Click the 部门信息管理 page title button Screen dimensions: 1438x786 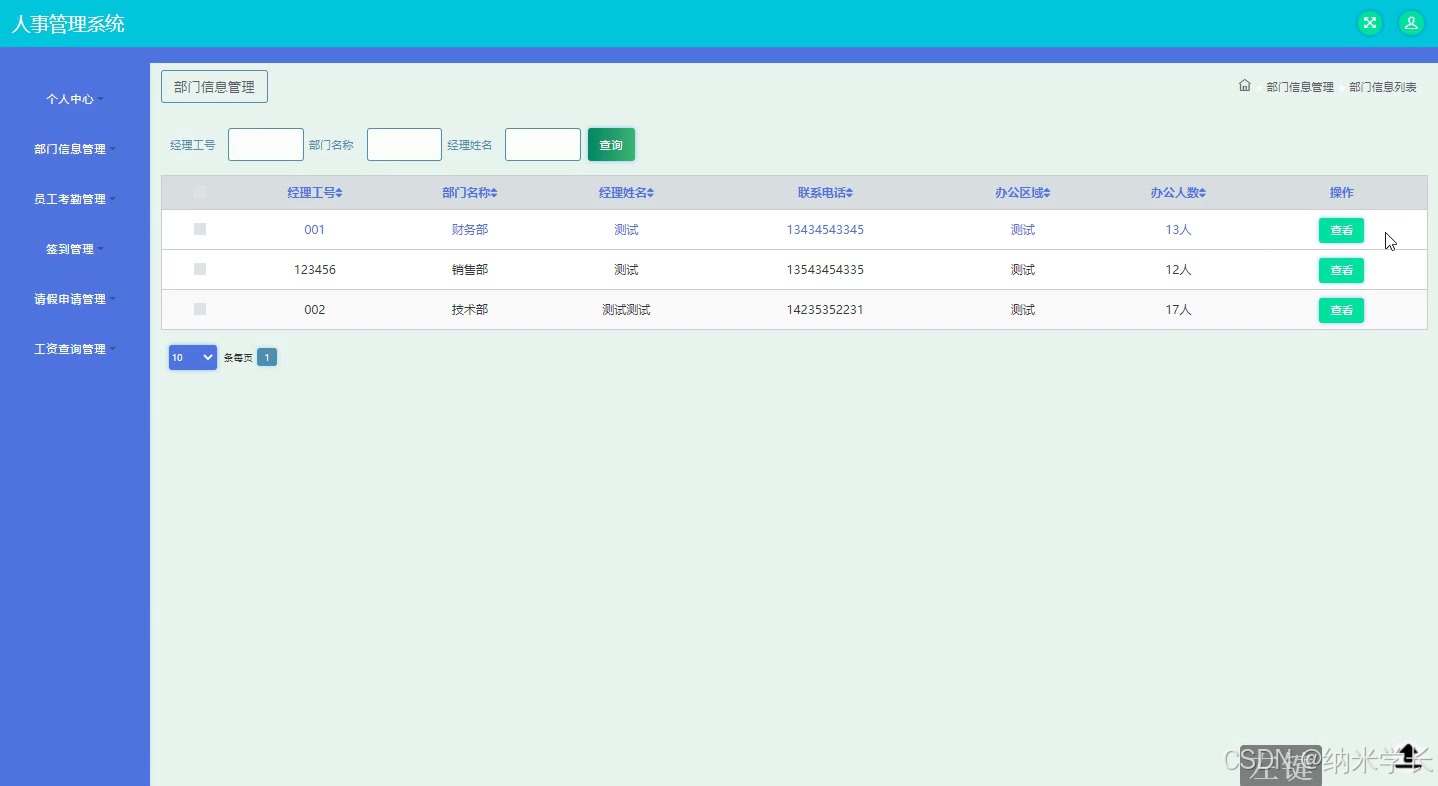[214, 87]
